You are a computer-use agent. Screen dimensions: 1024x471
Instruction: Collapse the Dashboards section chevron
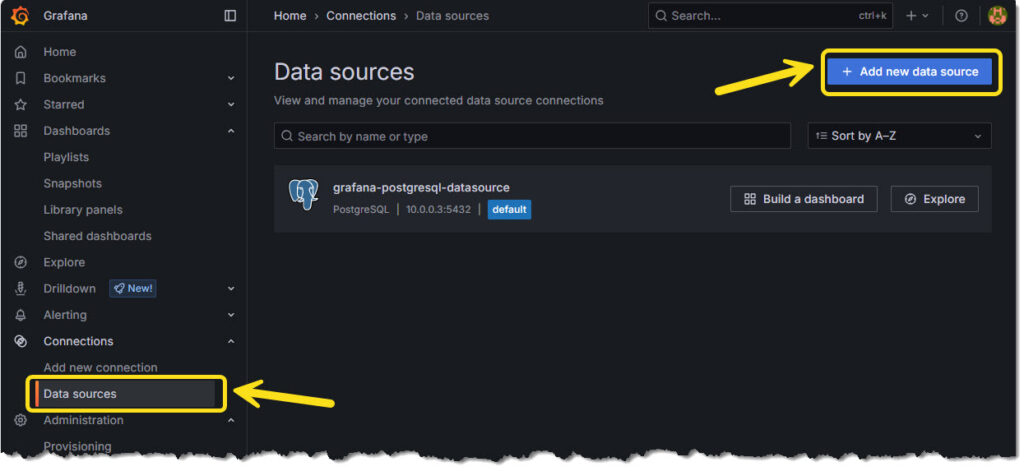pos(231,131)
